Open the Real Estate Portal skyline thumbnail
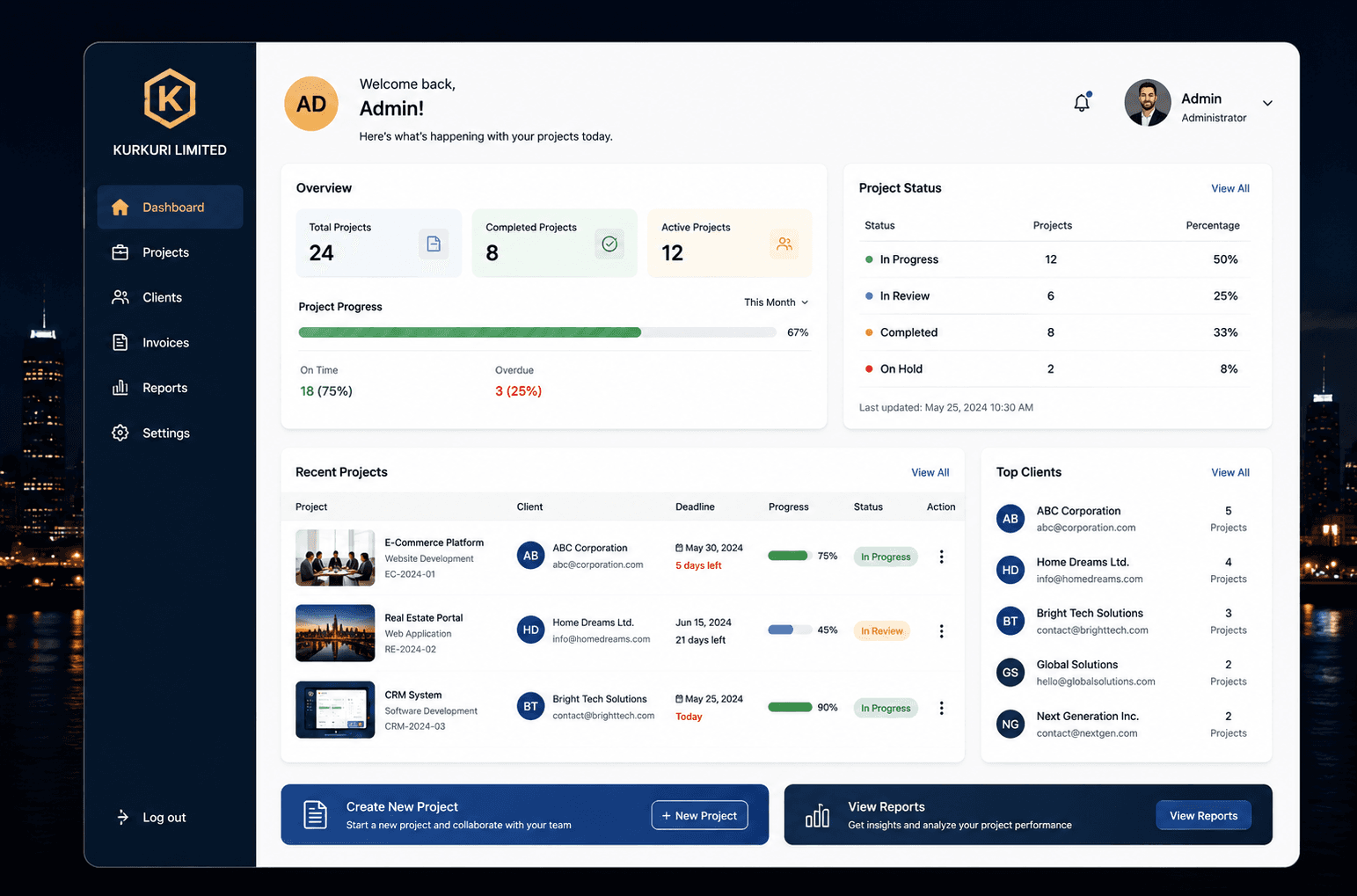 coord(335,633)
